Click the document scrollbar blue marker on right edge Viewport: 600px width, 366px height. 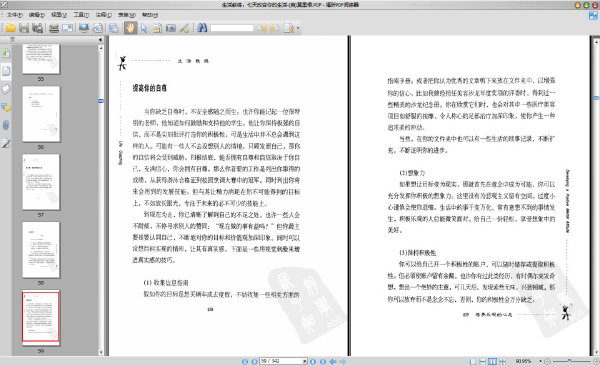(596, 98)
